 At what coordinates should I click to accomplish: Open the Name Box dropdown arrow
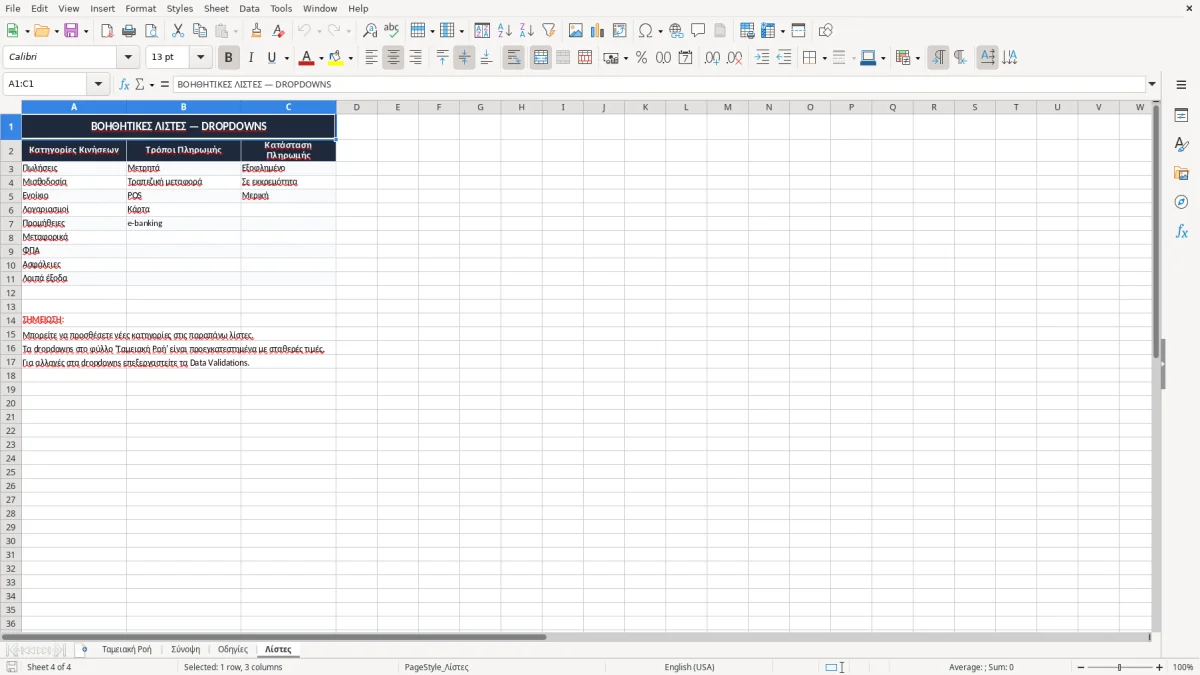[x=98, y=84]
